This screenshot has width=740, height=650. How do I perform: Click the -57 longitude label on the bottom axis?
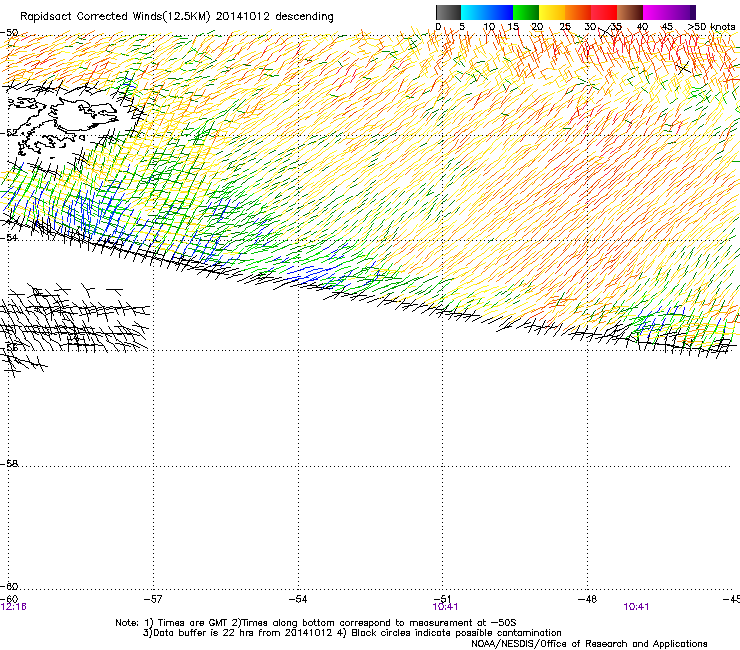[153, 599]
